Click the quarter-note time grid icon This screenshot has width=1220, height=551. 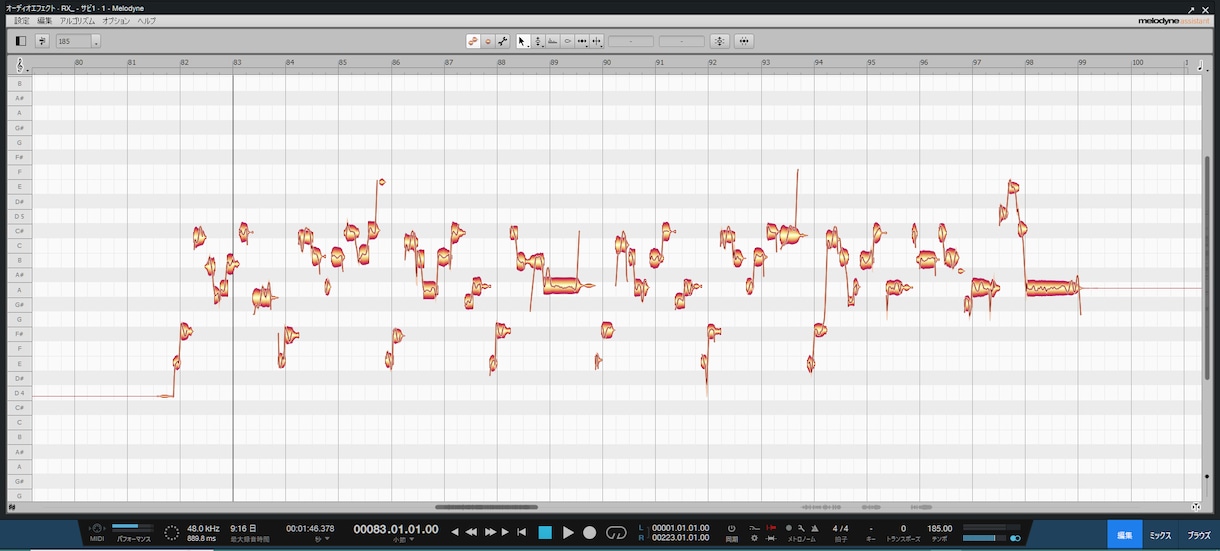click(x=1201, y=65)
